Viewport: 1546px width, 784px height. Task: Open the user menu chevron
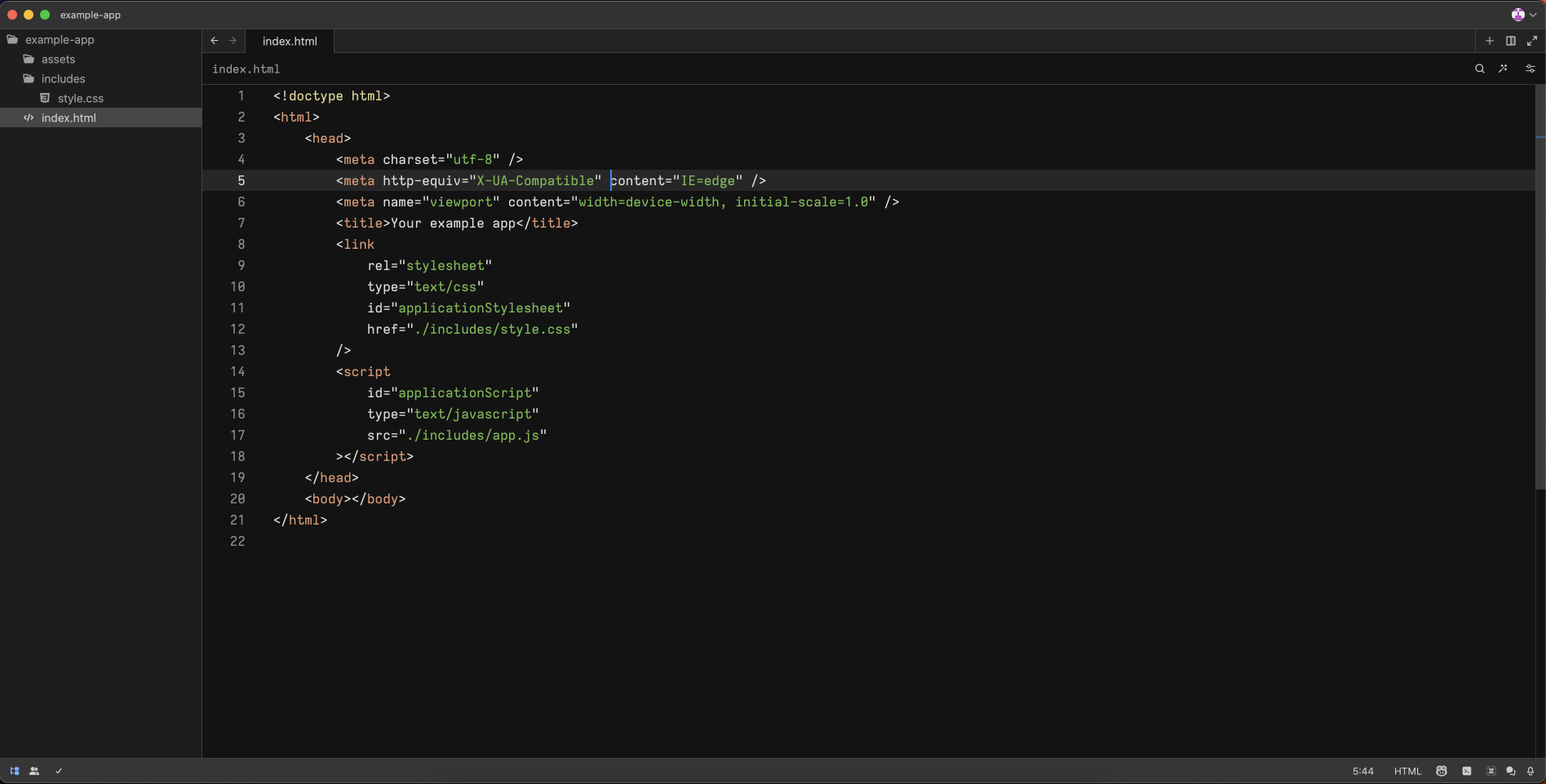[1533, 15]
